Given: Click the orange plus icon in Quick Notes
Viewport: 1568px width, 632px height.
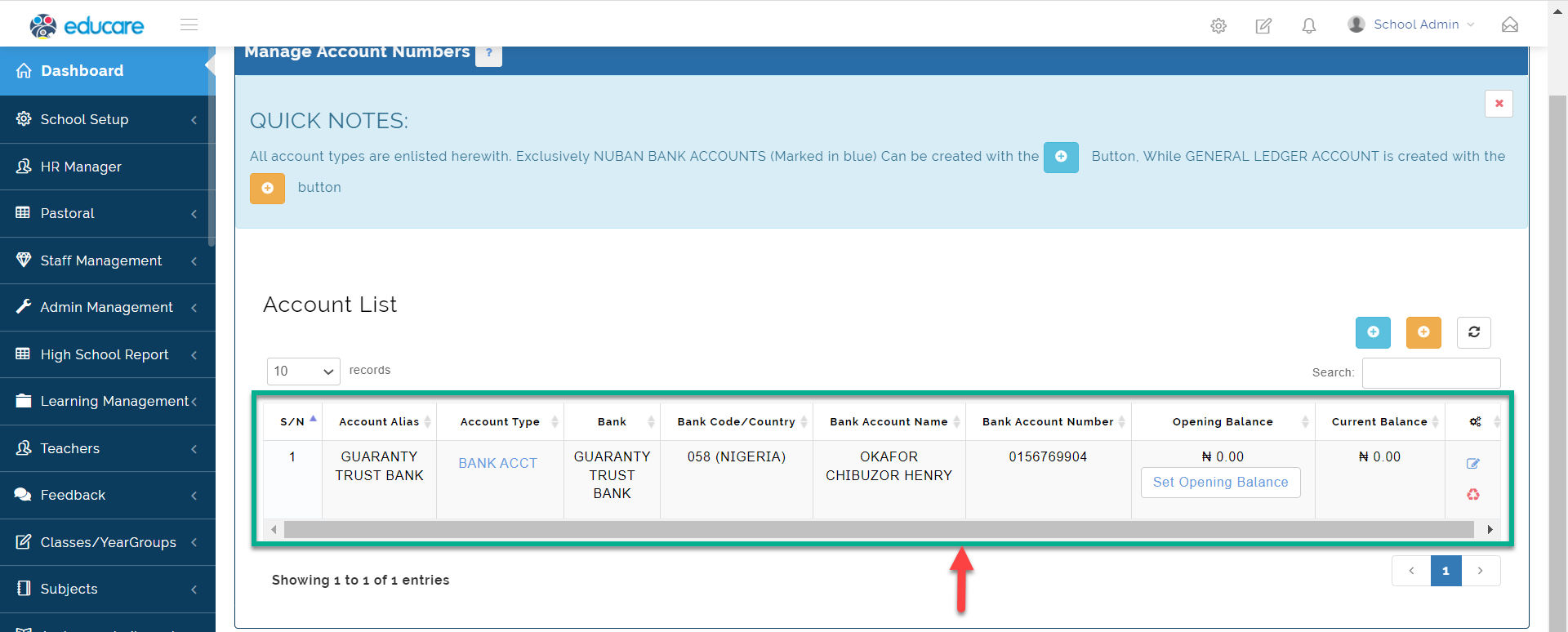Looking at the screenshot, I should 267,188.
